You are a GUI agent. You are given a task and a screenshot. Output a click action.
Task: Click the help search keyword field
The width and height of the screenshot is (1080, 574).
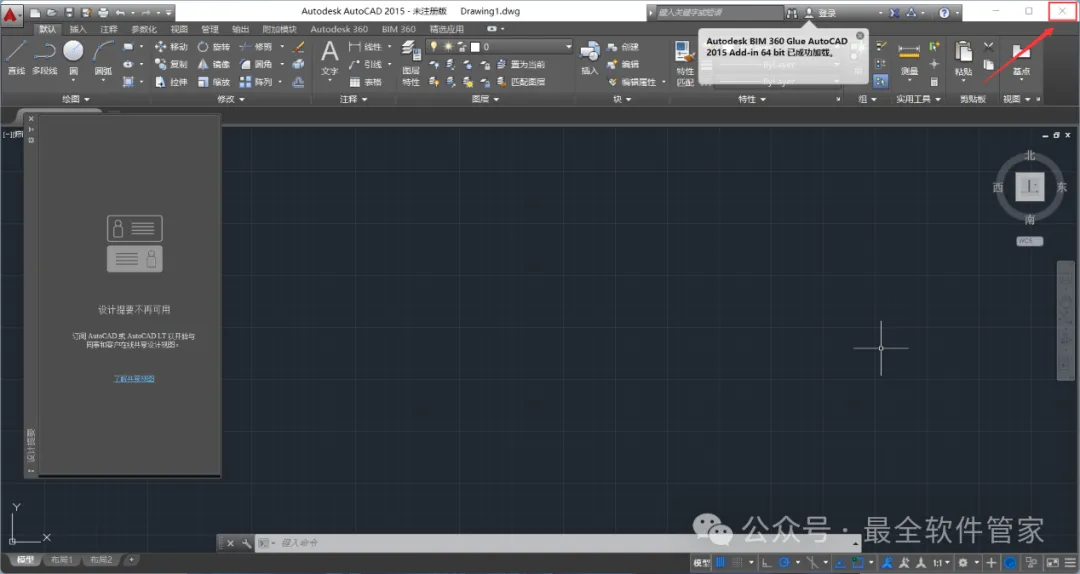pyautogui.click(x=718, y=13)
